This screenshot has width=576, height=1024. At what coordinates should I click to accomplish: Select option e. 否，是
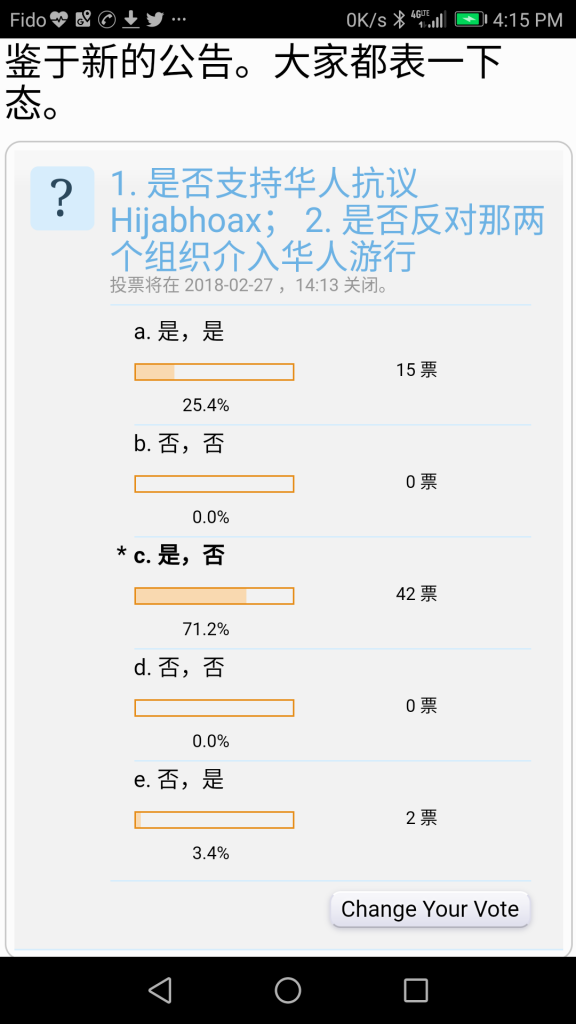pyautogui.click(x=179, y=780)
